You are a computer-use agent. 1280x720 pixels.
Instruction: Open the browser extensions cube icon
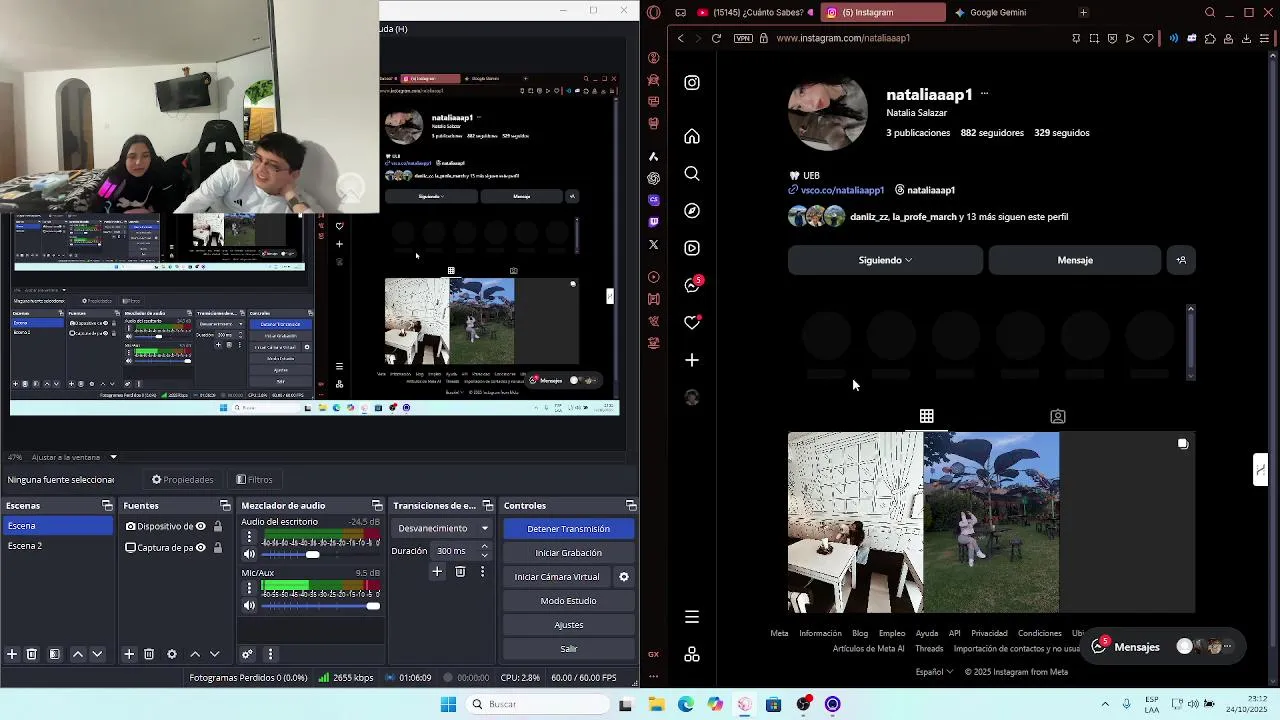[x=1210, y=38]
